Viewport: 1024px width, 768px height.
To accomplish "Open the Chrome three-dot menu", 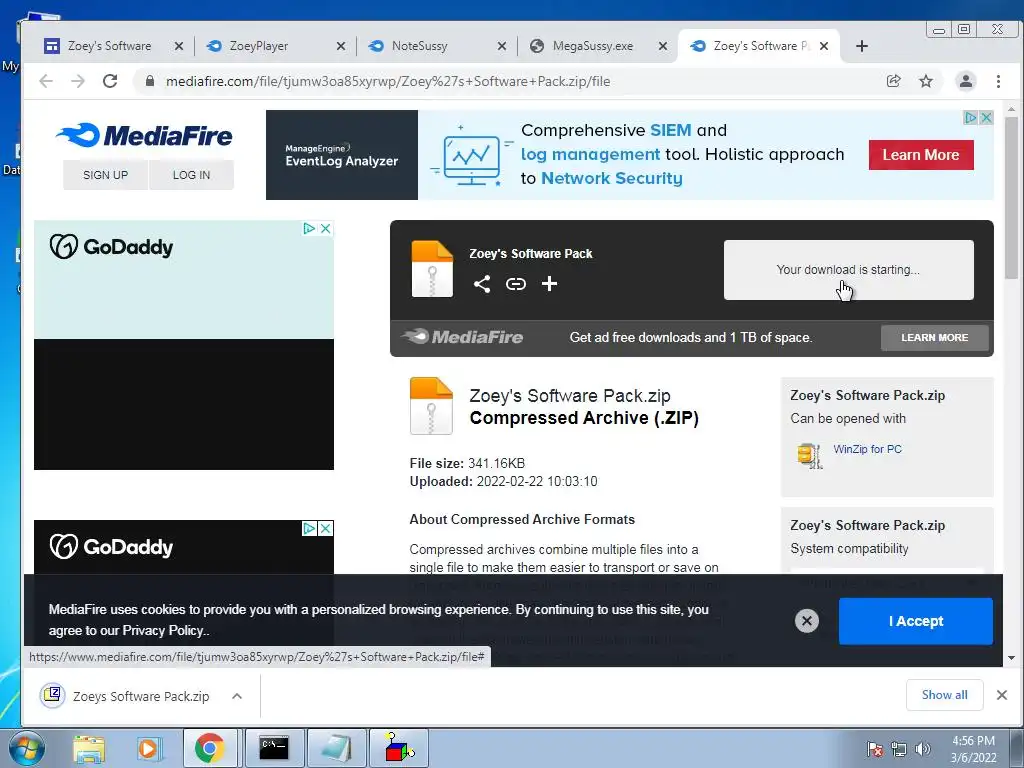I will click(998, 81).
